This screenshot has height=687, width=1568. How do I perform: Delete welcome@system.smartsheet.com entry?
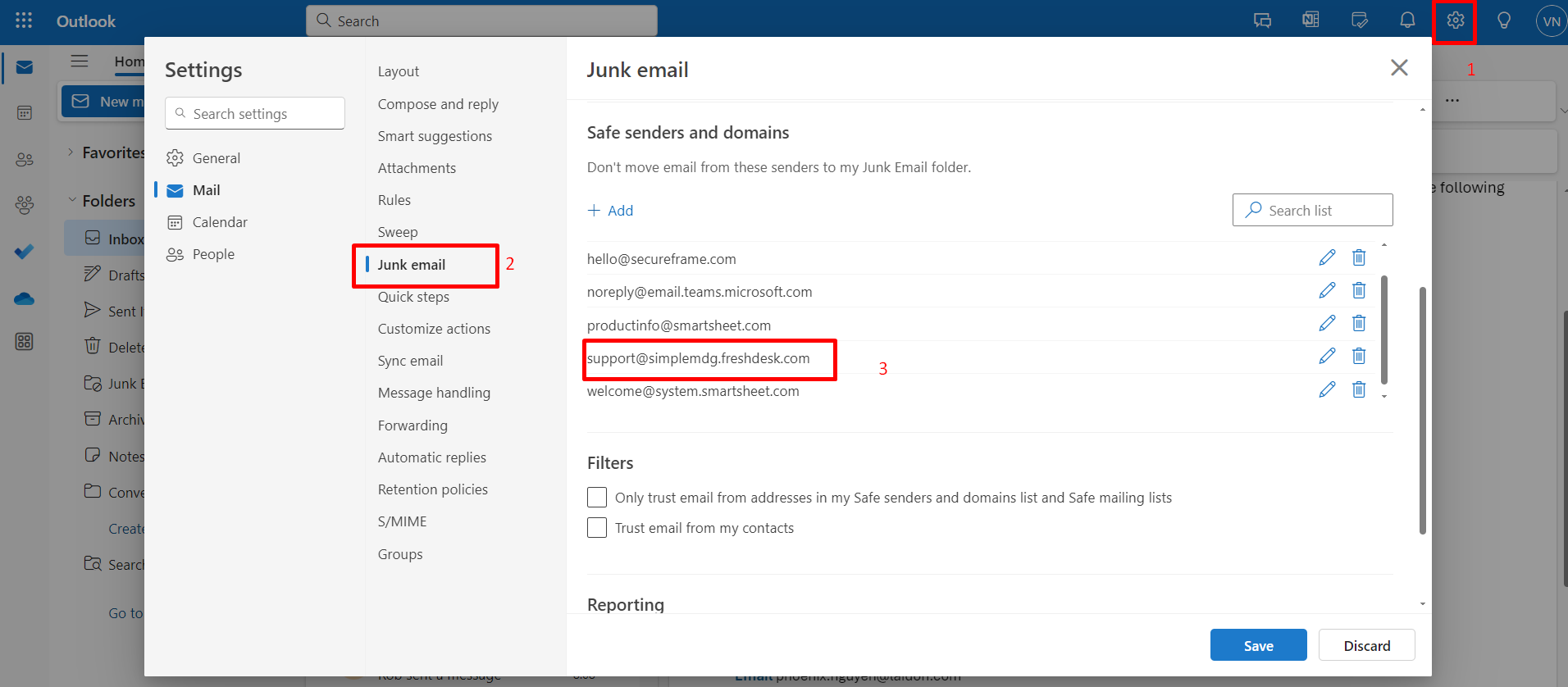point(1359,389)
